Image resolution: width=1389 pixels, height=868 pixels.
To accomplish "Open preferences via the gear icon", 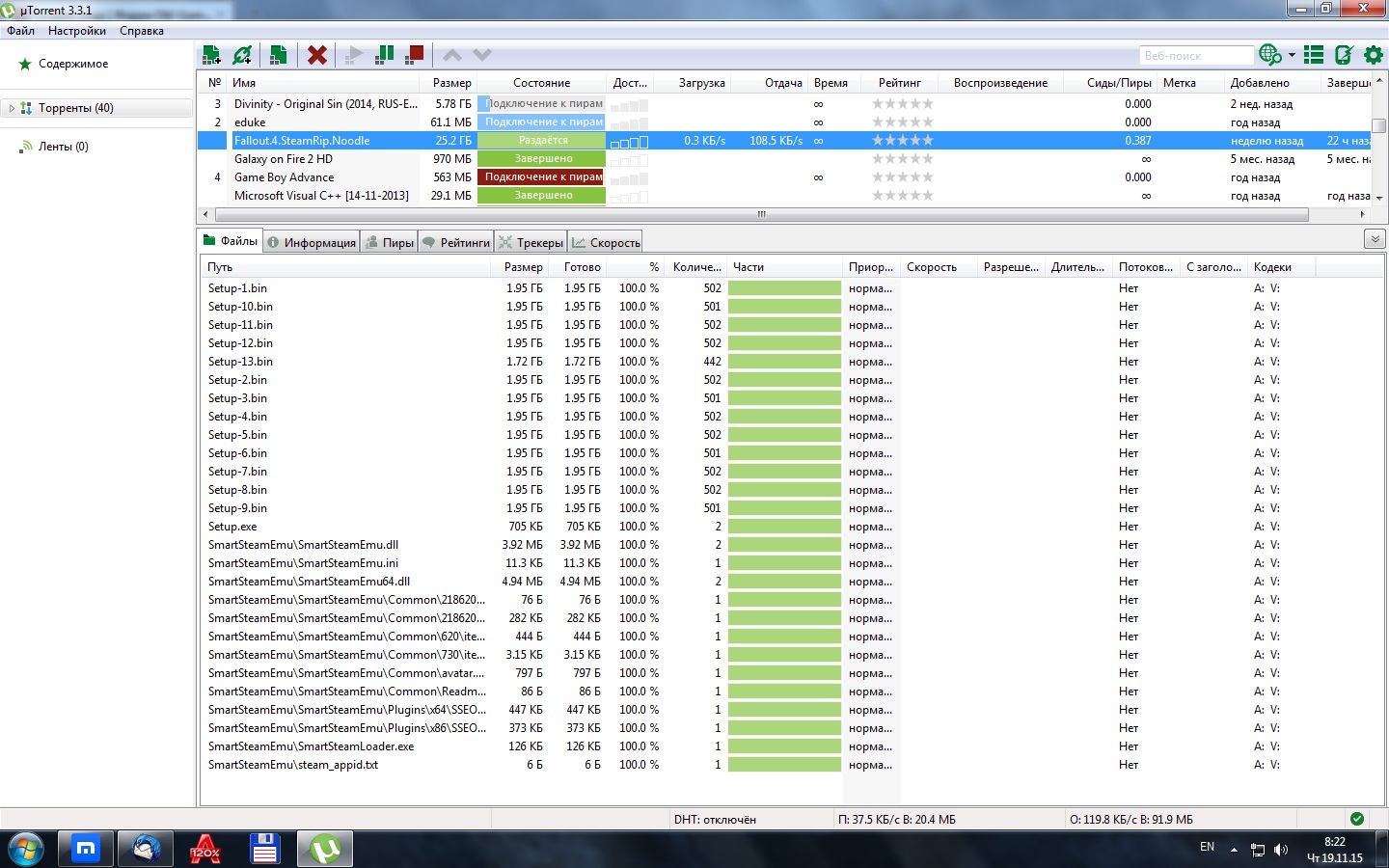I will 1374,55.
